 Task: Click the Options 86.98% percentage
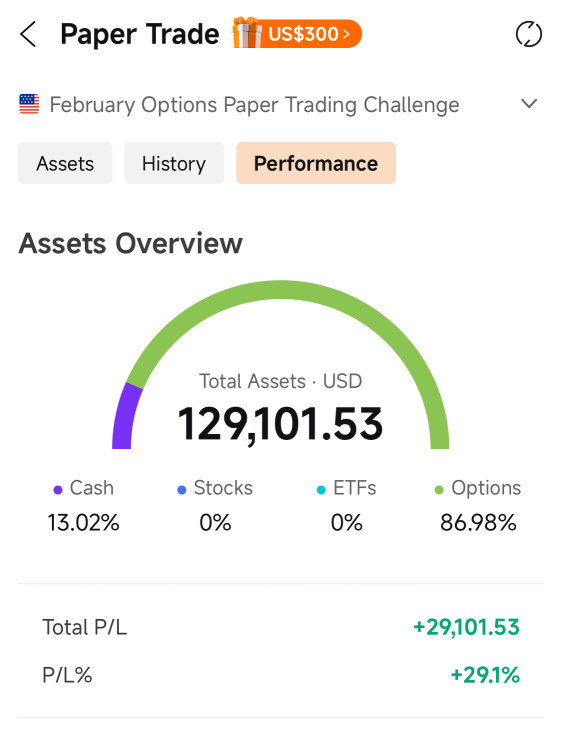coord(478,522)
